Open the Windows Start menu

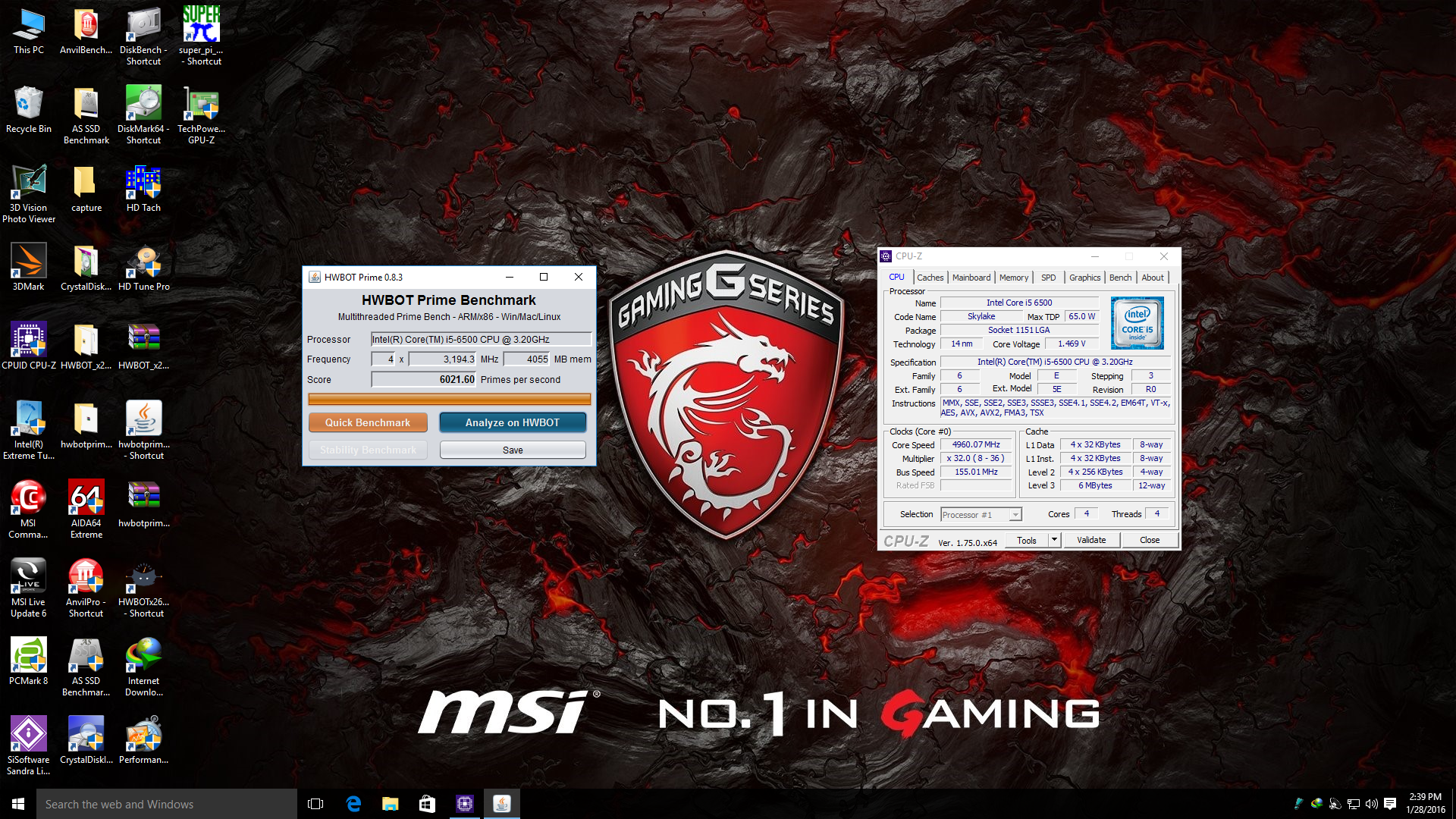tap(18, 804)
